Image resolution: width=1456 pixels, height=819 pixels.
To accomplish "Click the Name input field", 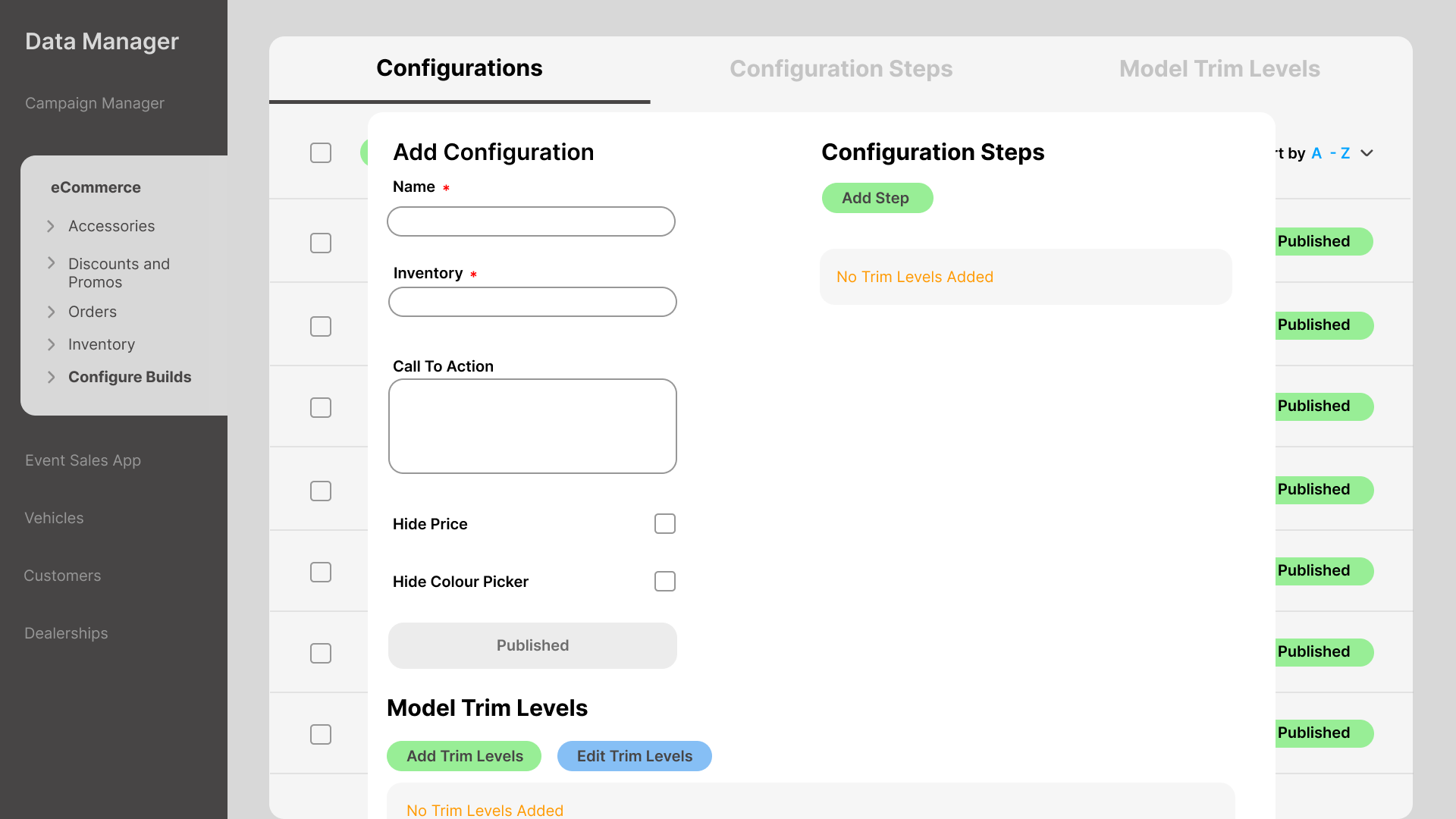I will 531,221.
